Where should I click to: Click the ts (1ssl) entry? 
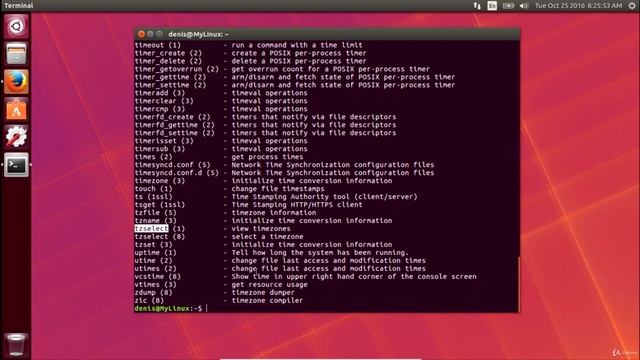coord(153,197)
